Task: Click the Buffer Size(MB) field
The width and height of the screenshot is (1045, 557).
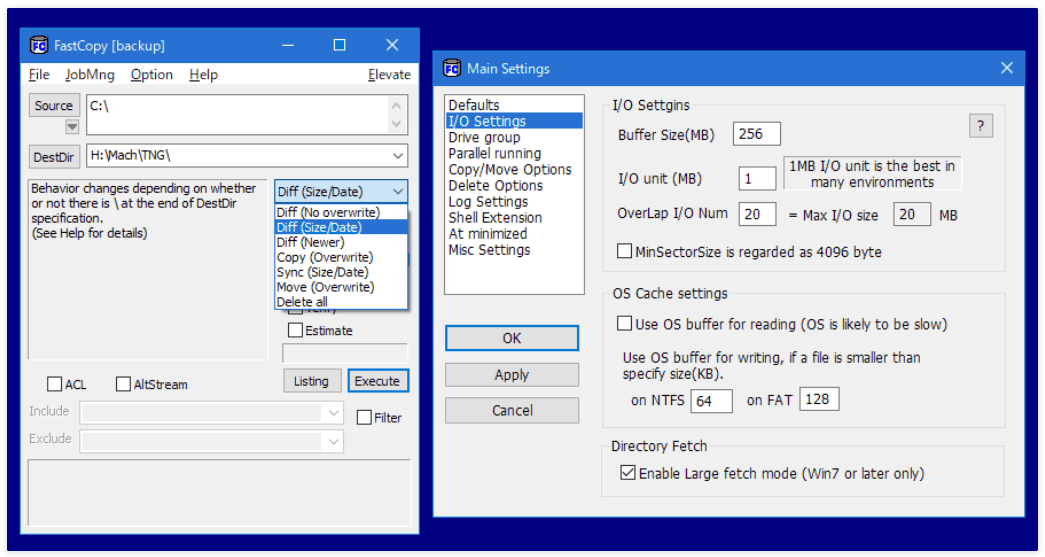Action: [756, 134]
